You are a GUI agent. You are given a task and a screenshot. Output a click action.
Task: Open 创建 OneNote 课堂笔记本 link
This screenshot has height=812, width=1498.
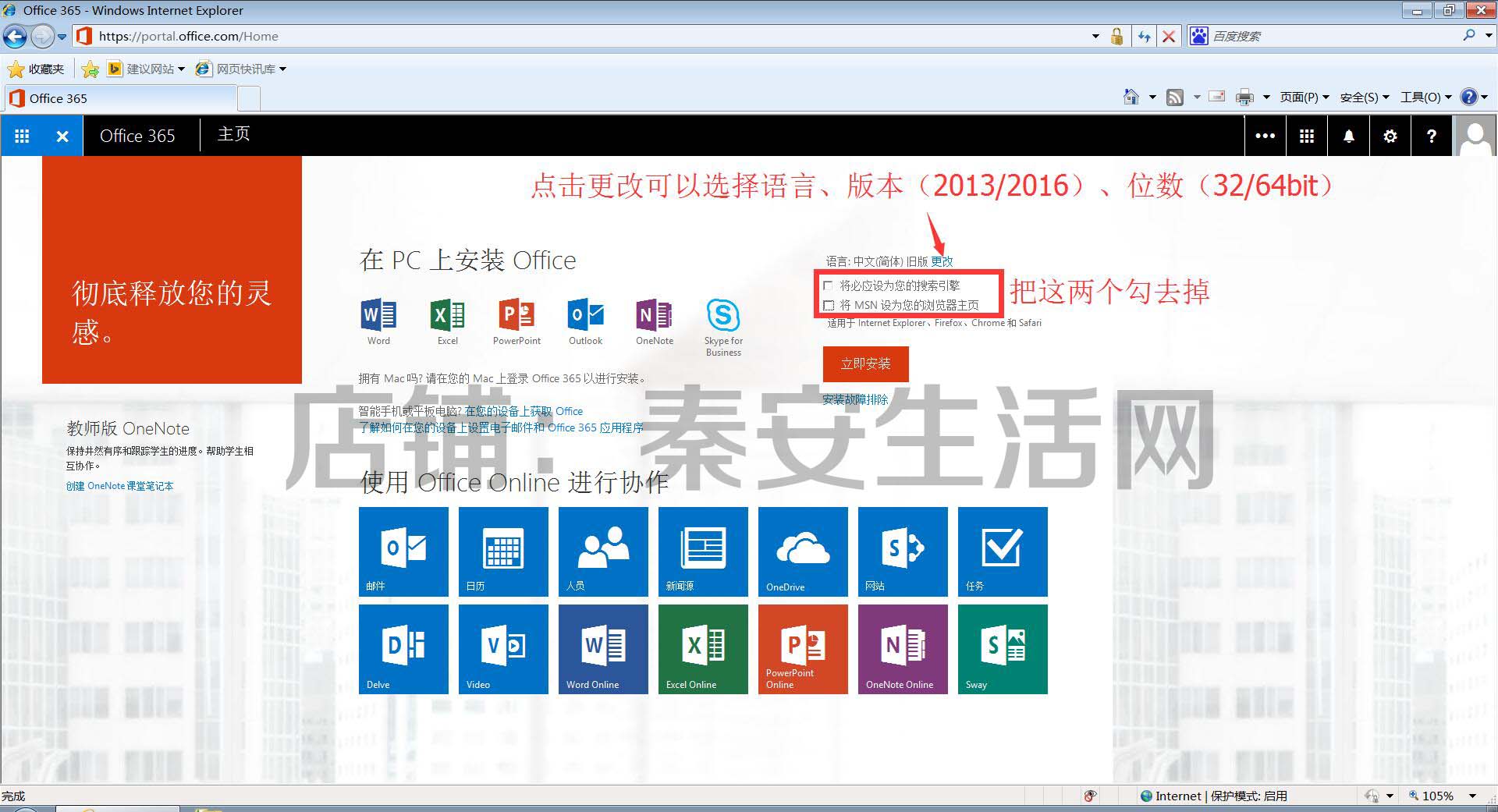(x=119, y=486)
